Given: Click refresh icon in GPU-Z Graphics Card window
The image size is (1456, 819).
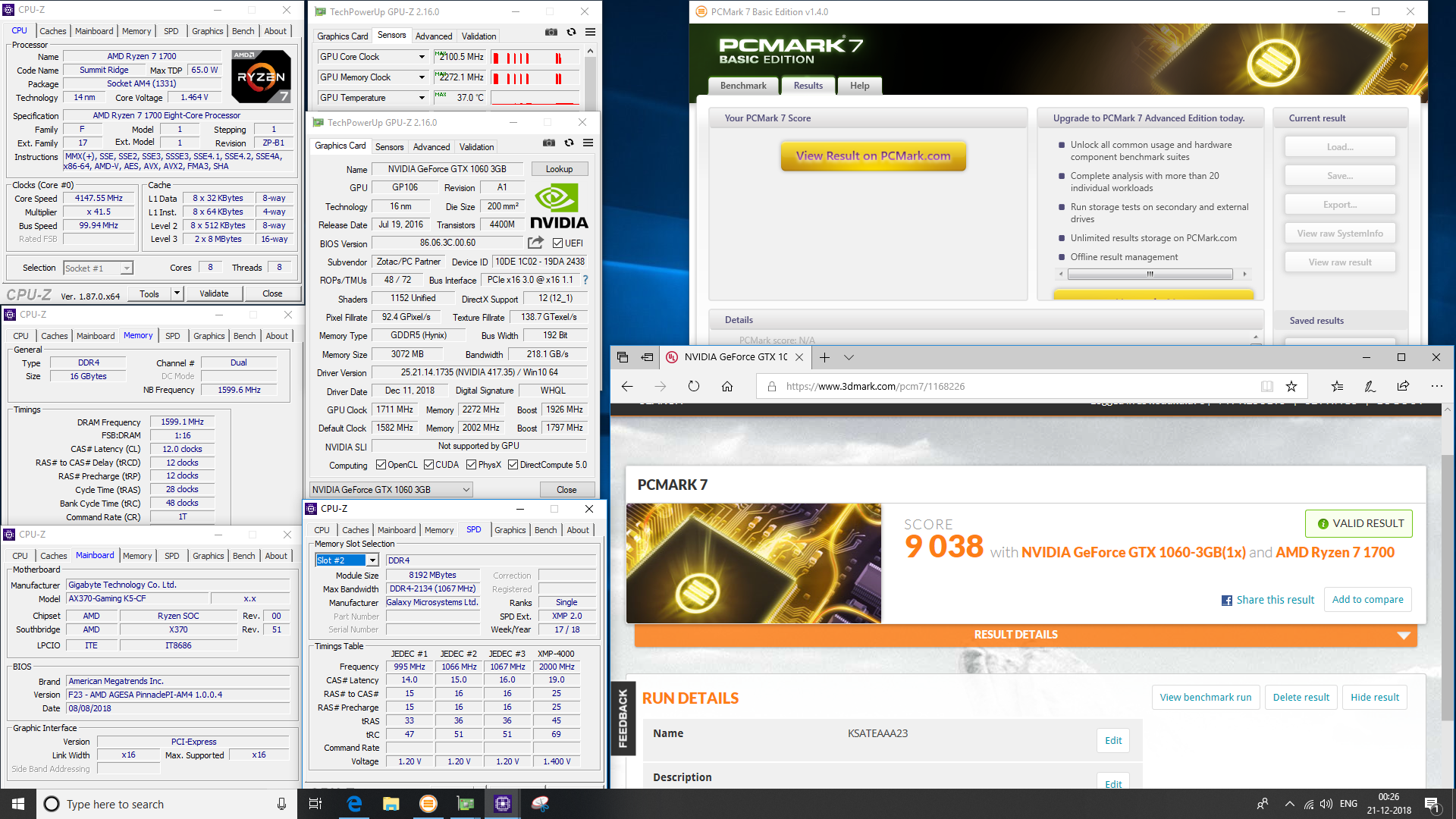Looking at the screenshot, I should tap(569, 143).
